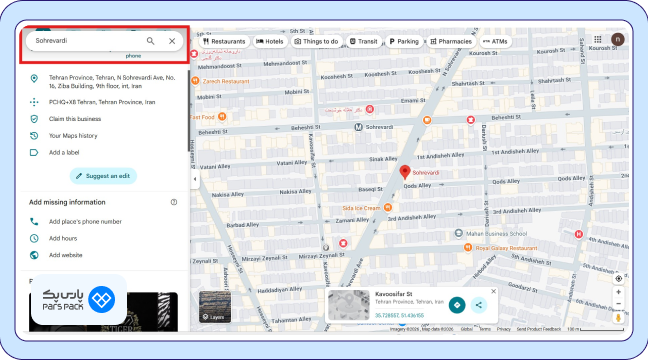Viewport: 648px width, 360px height.
Task: Click the search magnifier icon
Action: coord(150,41)
